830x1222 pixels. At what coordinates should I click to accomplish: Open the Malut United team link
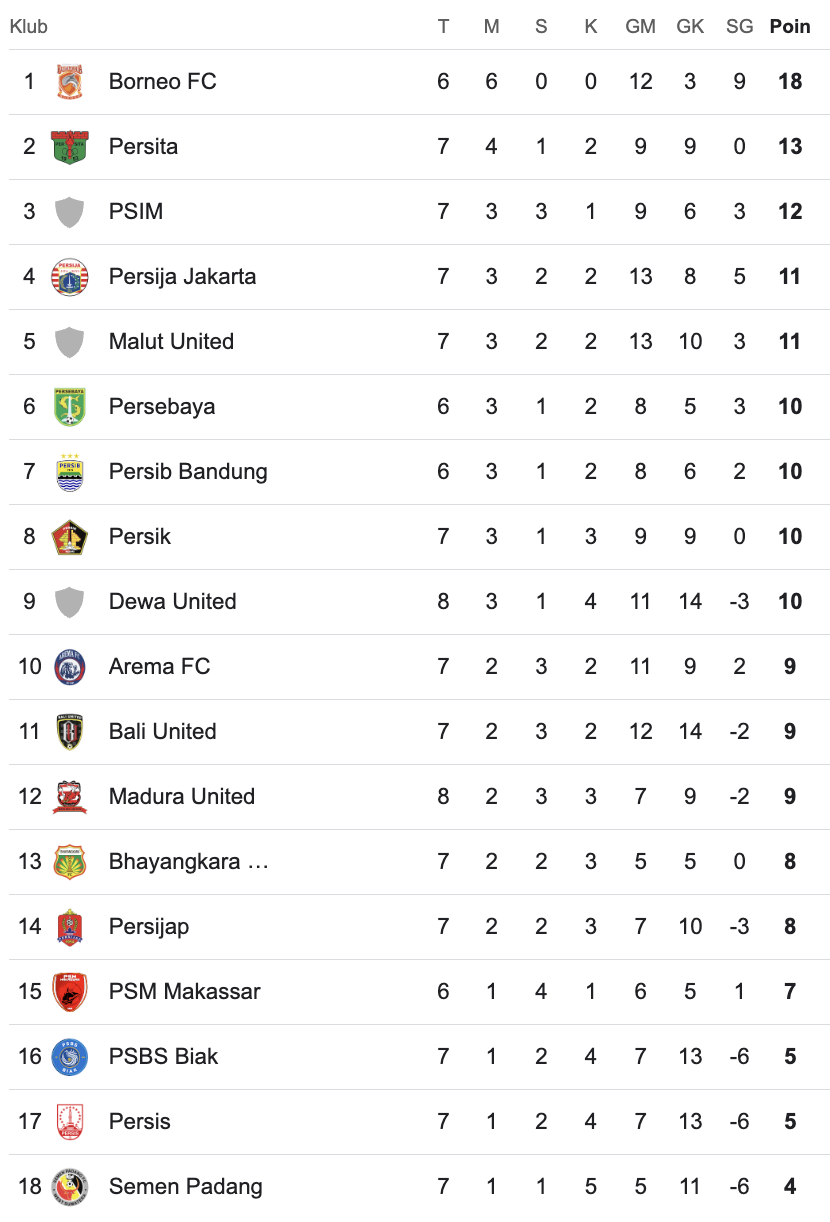click(171, 342)
